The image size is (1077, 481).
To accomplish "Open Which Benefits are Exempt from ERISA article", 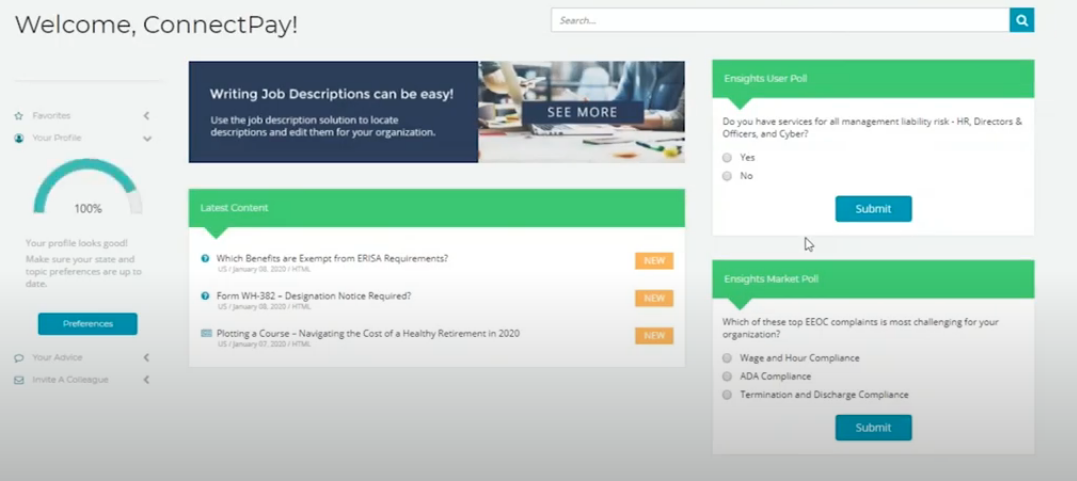I will [332, 258].
